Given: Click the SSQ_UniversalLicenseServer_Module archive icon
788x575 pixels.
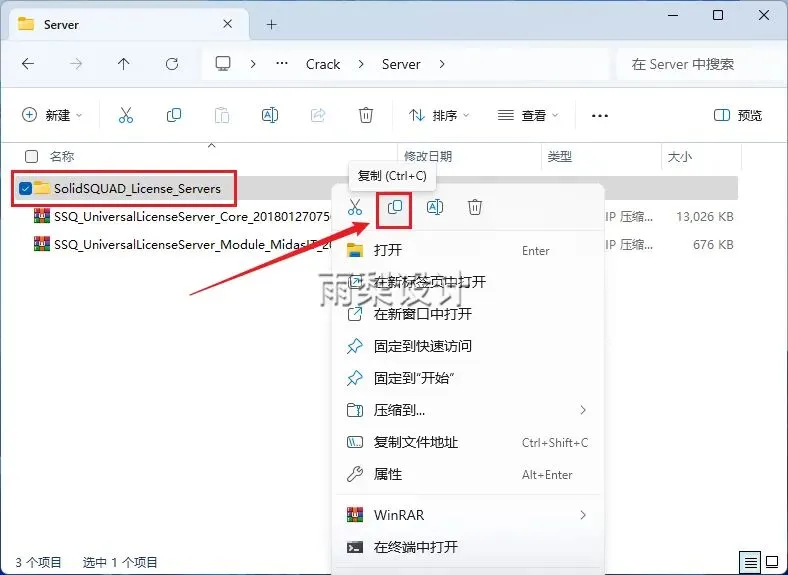Looking at the screenshot, I should (x=42, y=244).
